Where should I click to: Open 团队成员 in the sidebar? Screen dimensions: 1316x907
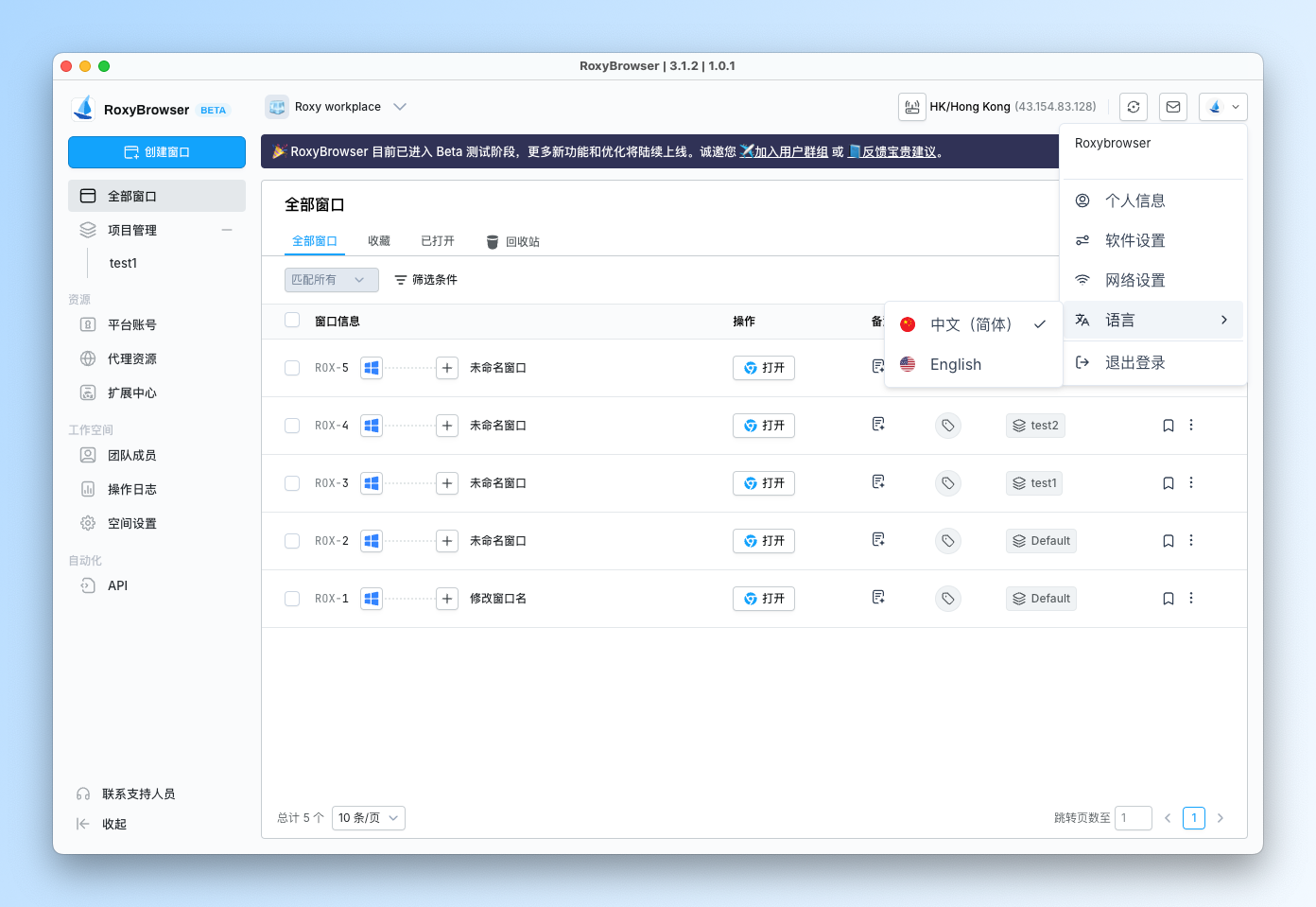pyautogui.click(x=157, y=455)
